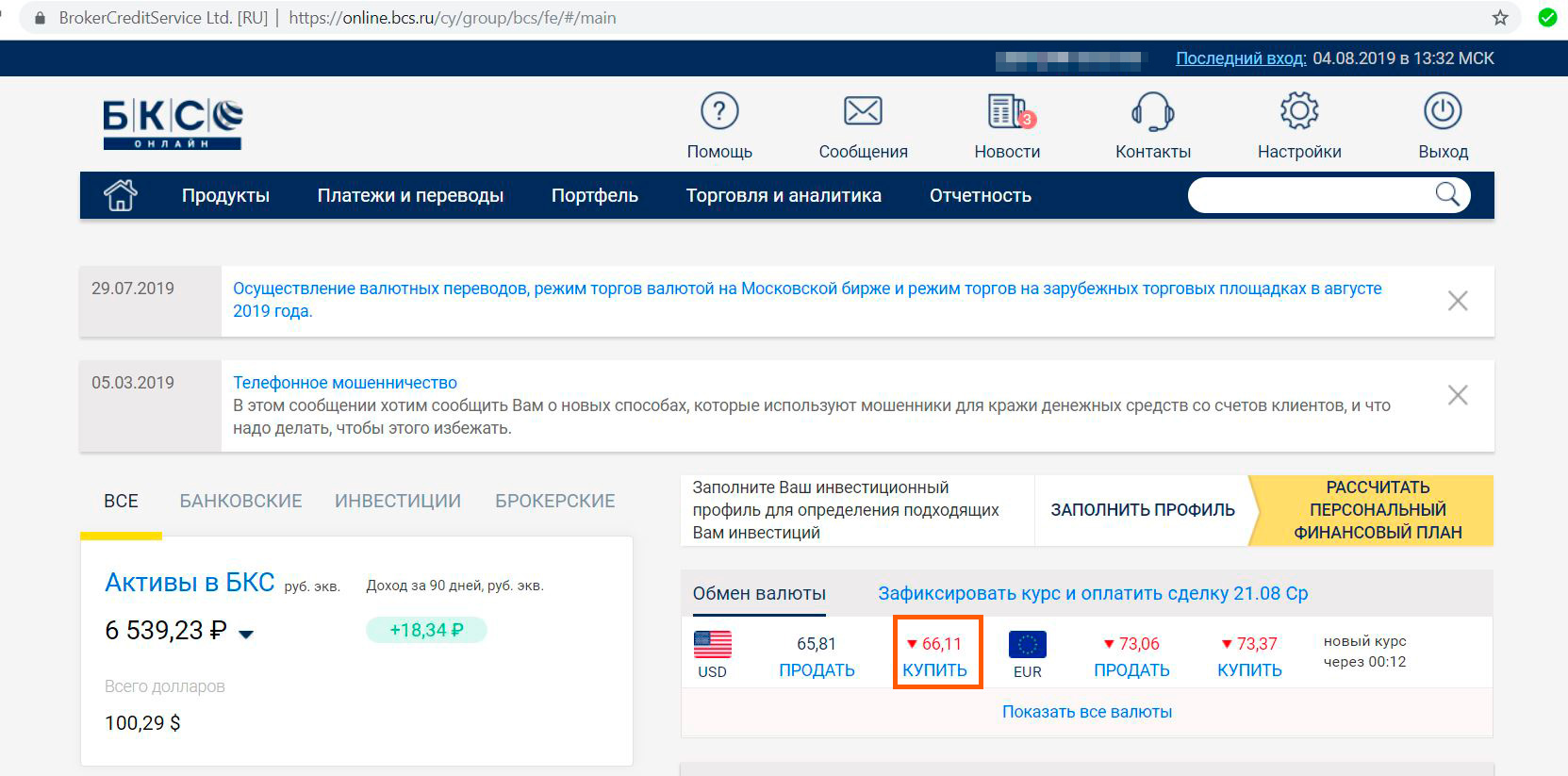Click Показать все валюты link
Viewport: 1568px width, 776px height.
pyautogui.click(x=1087, y=712)
